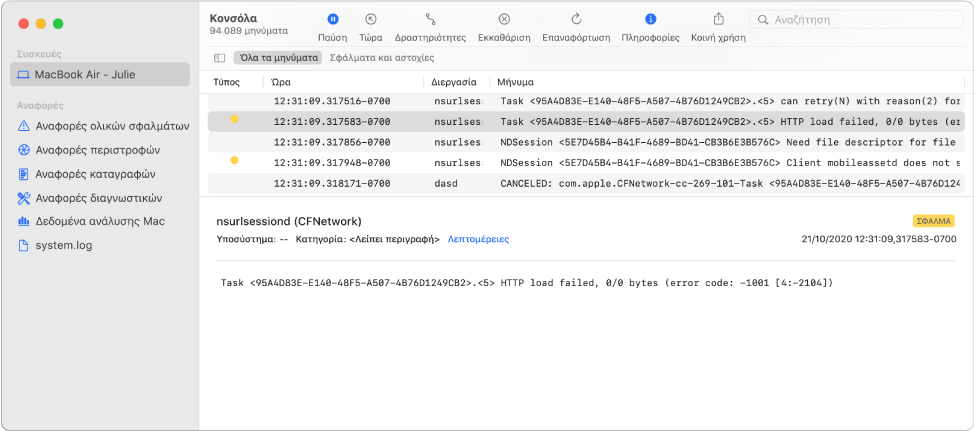Open Κοινή χρήση share menu
This screenshot has height=431, width=974.
pyautogui.click(x=719, y=27)
